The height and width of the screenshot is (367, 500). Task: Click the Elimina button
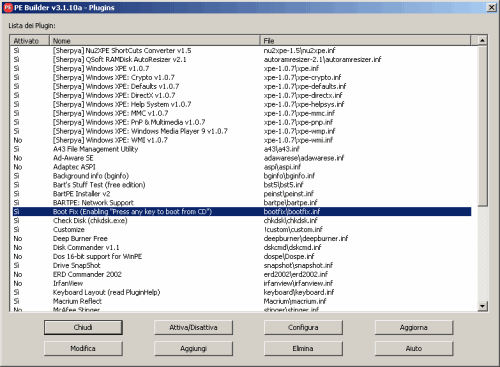pyautogui.click(x=303, y=348)
